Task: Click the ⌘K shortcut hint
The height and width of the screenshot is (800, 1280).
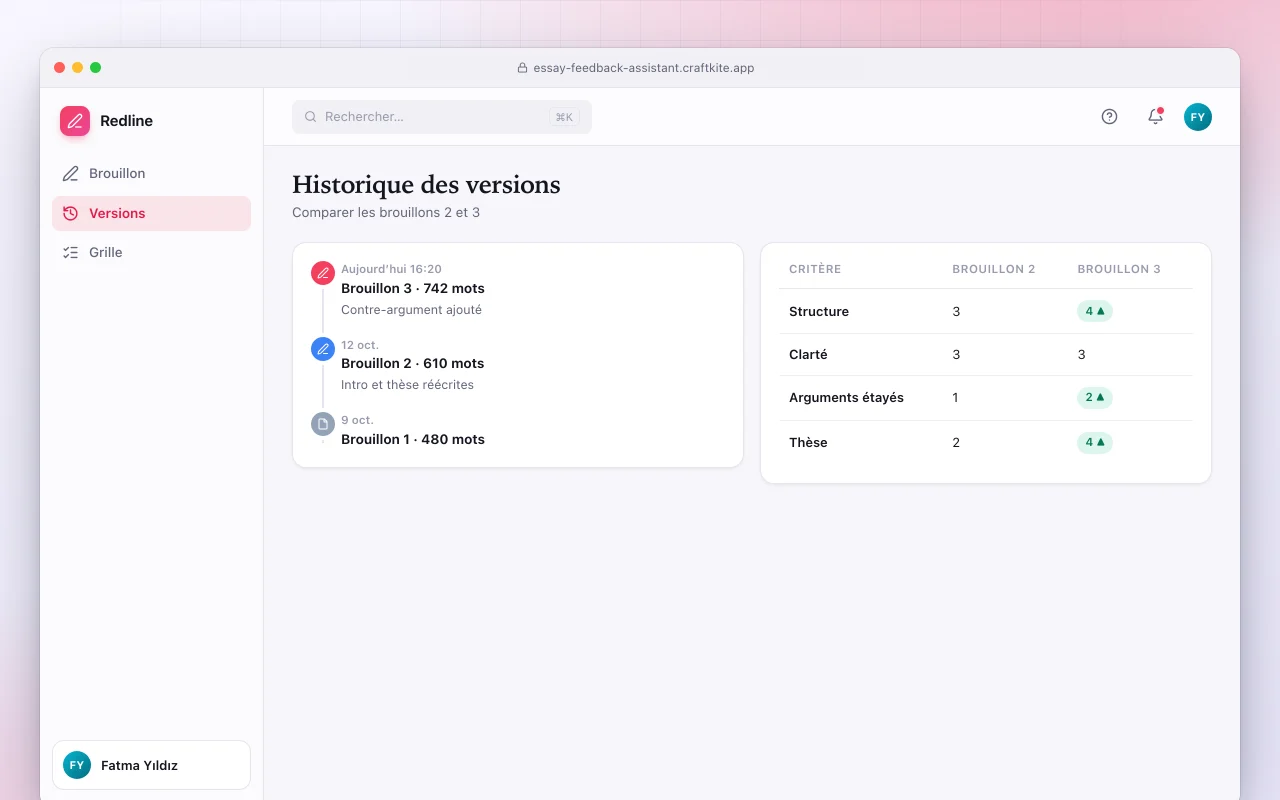Action: click(564, 117)
